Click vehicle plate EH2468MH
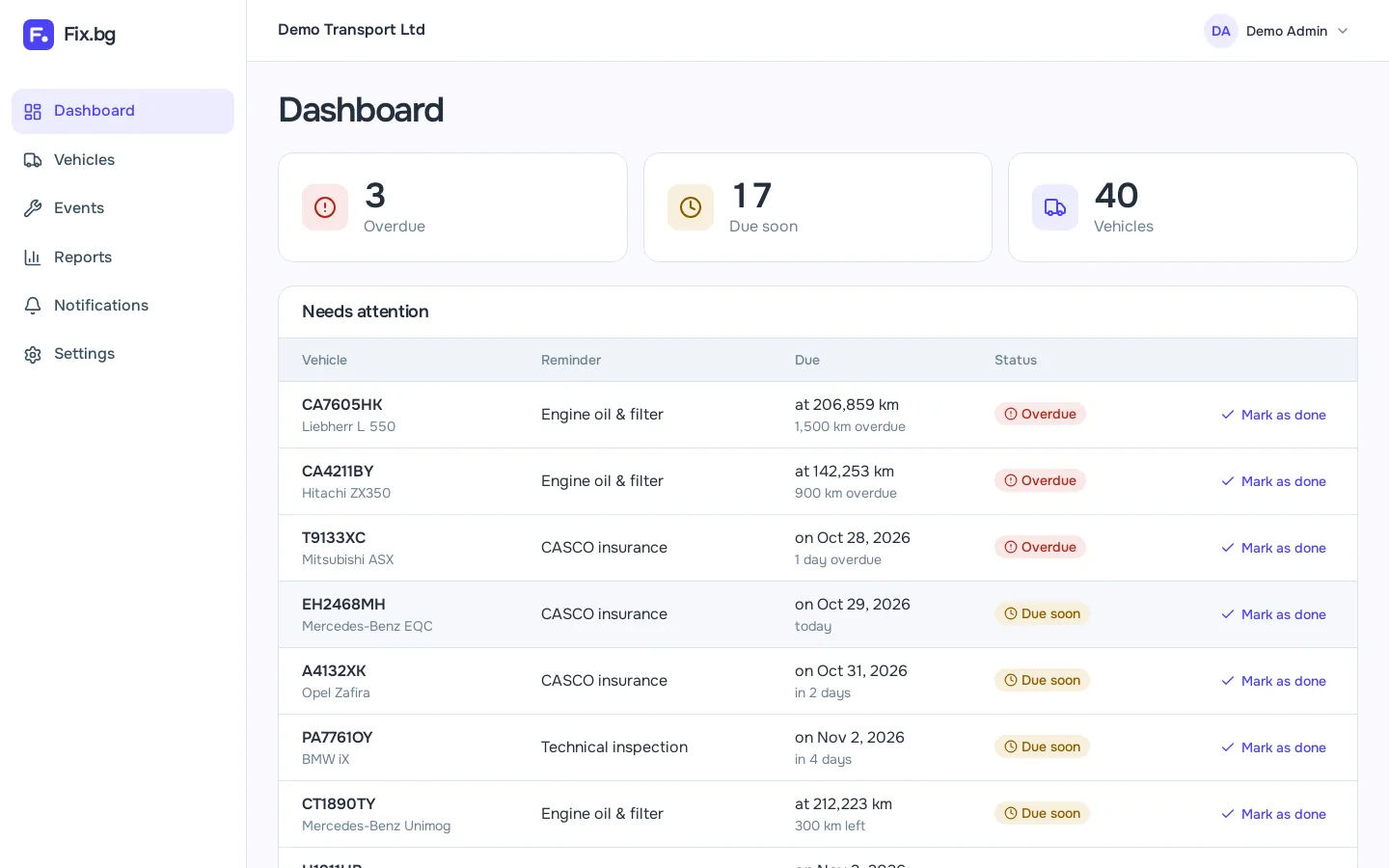The height and width of the screenshot is (868, 1389). (x=343, y=605)
